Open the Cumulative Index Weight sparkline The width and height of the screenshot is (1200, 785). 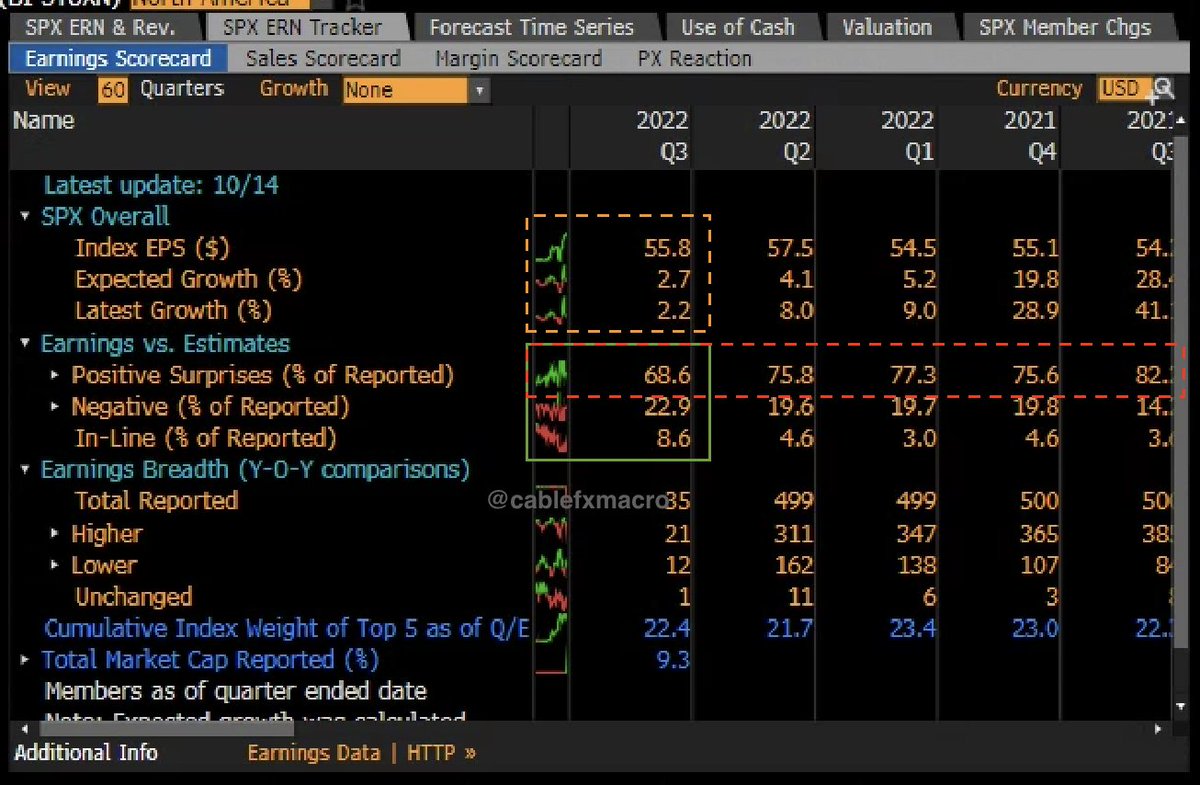tap(550, 628)
